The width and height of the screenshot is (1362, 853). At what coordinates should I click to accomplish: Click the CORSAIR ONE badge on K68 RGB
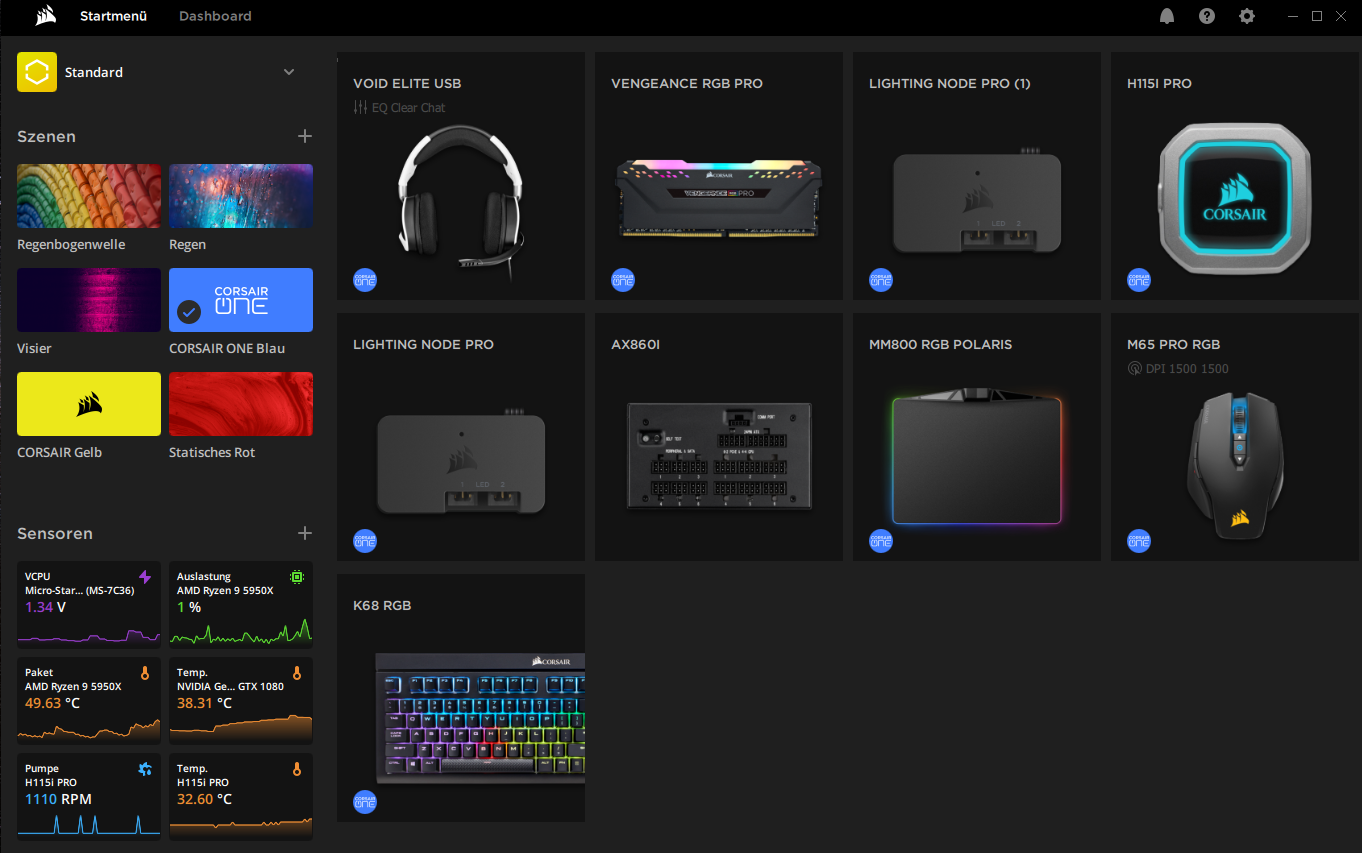tap(364, 801)
